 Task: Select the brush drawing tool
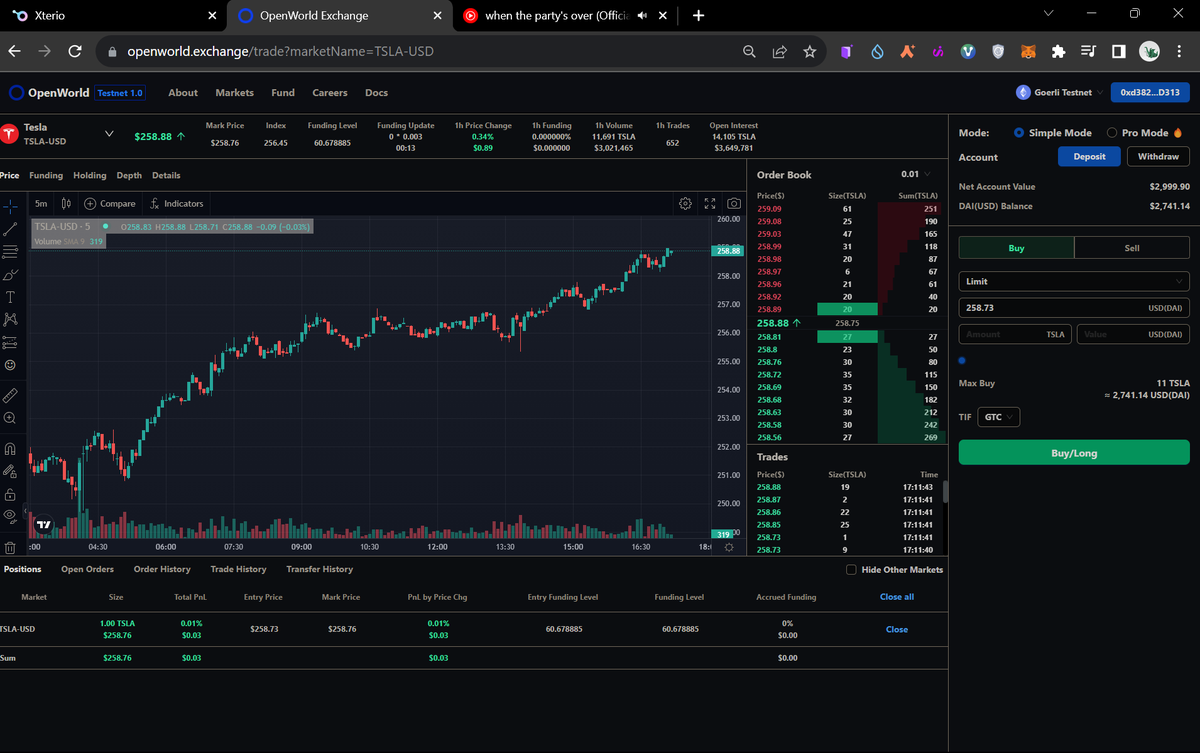(10, 274)
